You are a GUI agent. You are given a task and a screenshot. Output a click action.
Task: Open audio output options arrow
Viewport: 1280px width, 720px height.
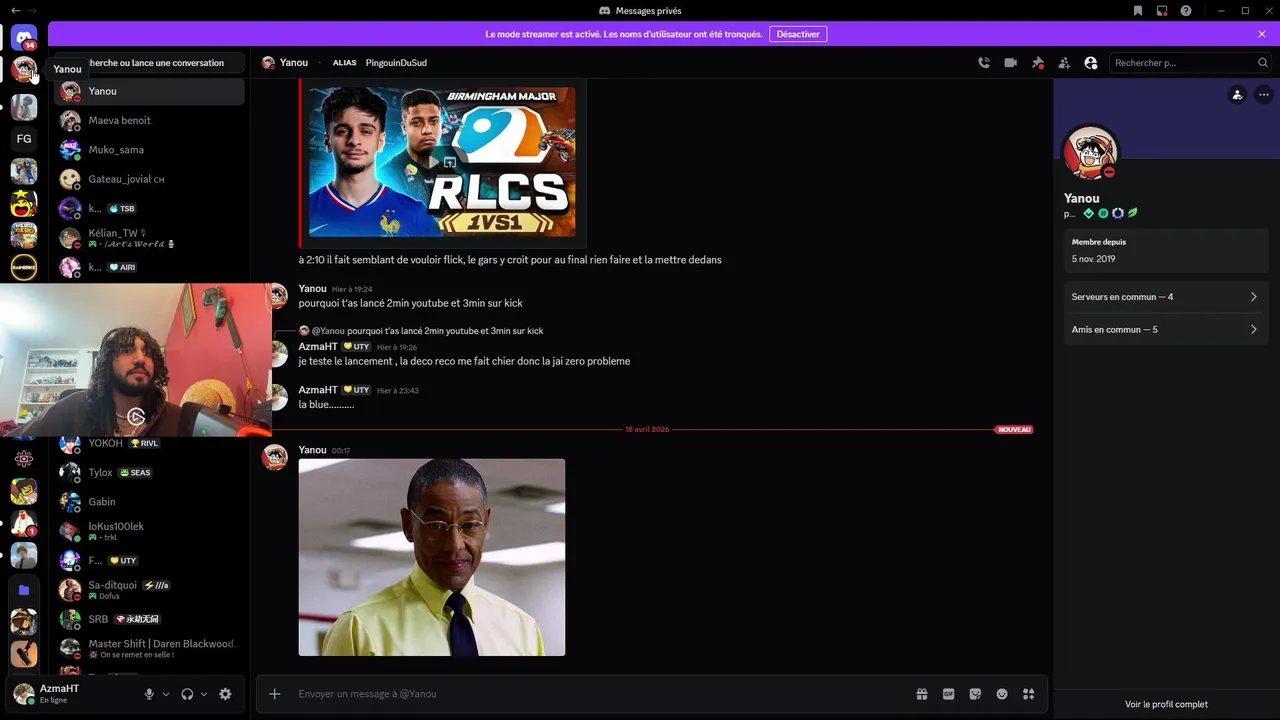tap(204, 694)
